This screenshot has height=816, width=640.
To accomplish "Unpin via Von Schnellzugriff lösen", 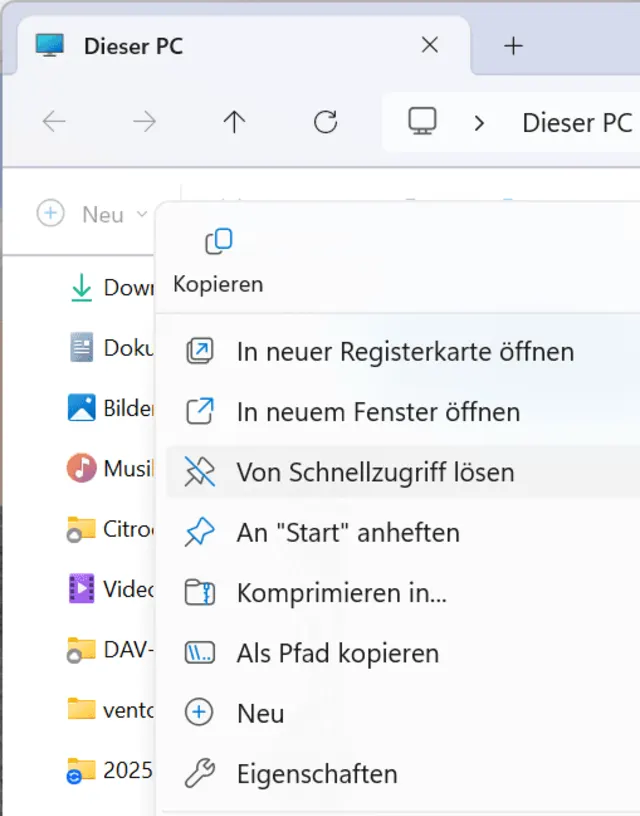I will point(375,472).
